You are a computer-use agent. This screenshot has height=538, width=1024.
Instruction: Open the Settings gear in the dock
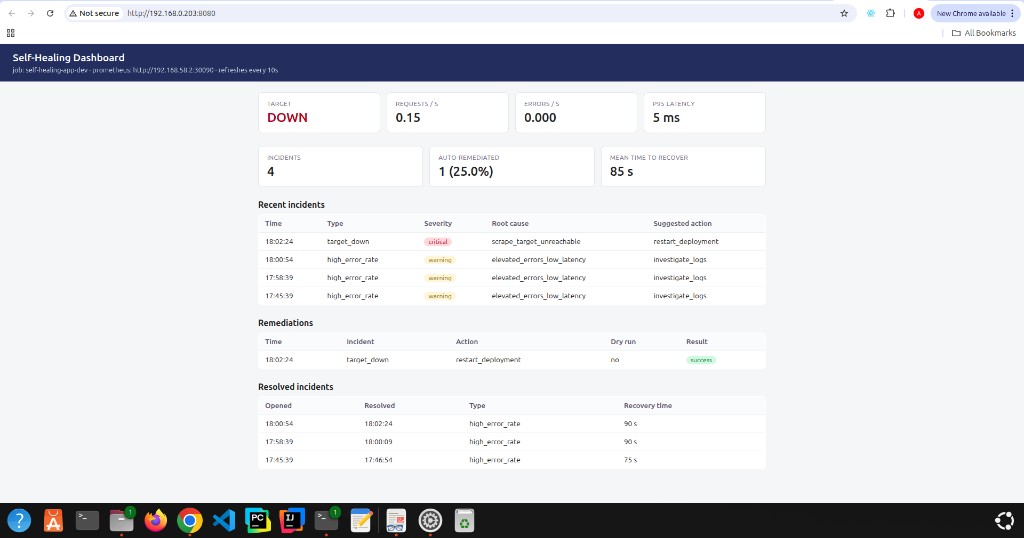click(x=430, y=520)
